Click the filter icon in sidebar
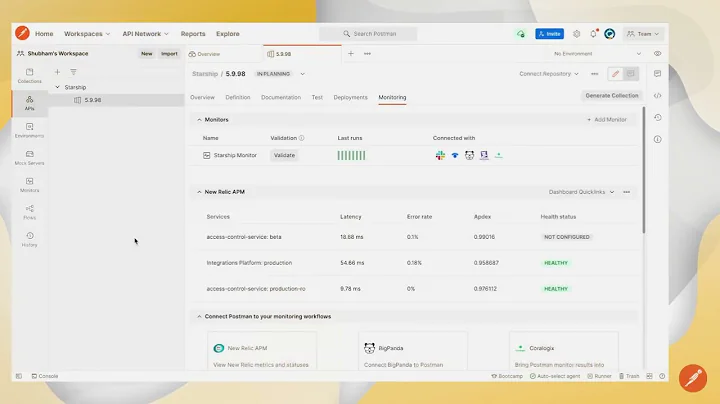The height and width of the screenshot is (404, 720). click(73, 72)
